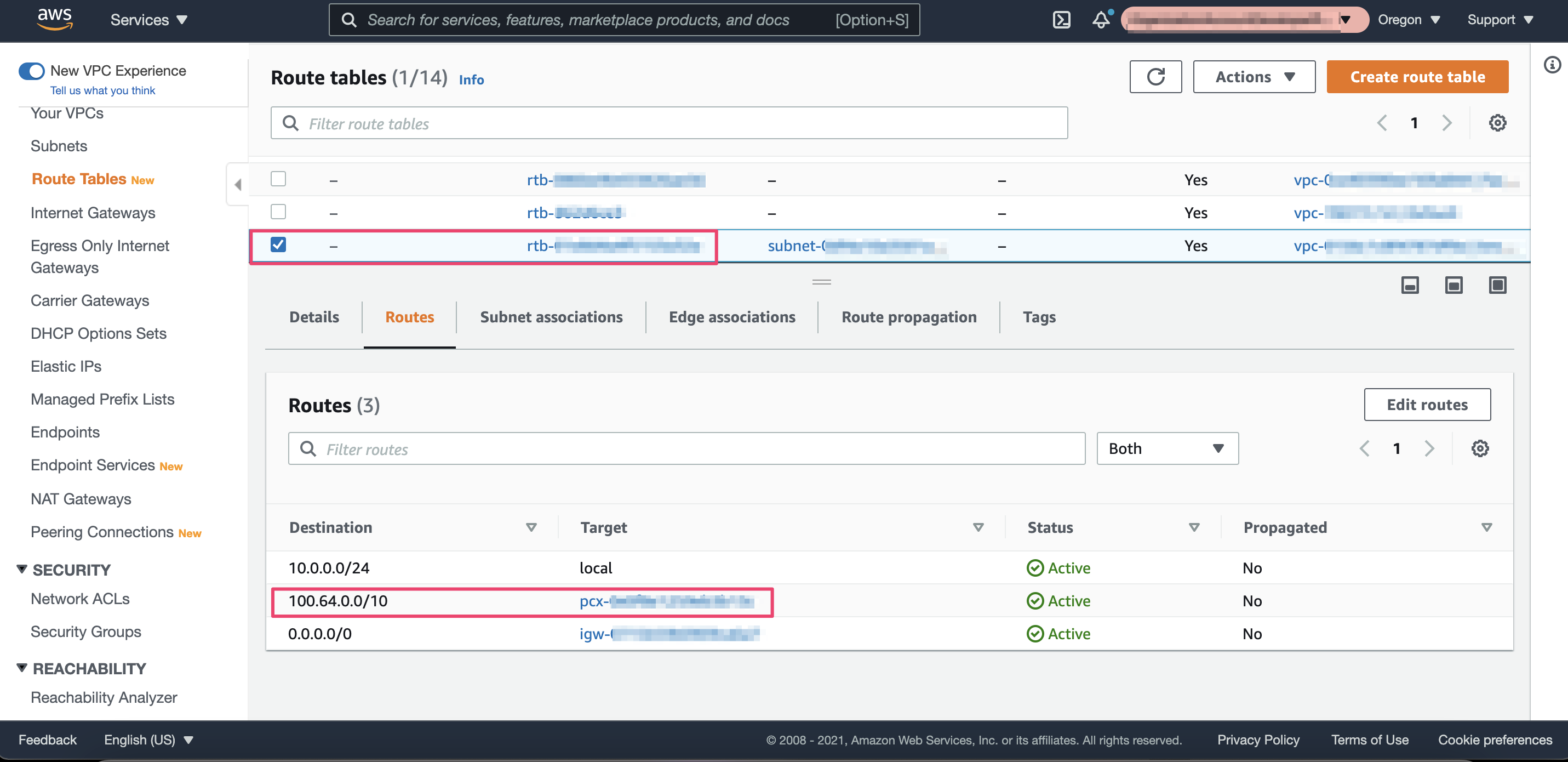The width and height of the screenshot is (1568, 762).
Task: Open the CloudShell terminal icon
Action: click(x=1061, y=20)
